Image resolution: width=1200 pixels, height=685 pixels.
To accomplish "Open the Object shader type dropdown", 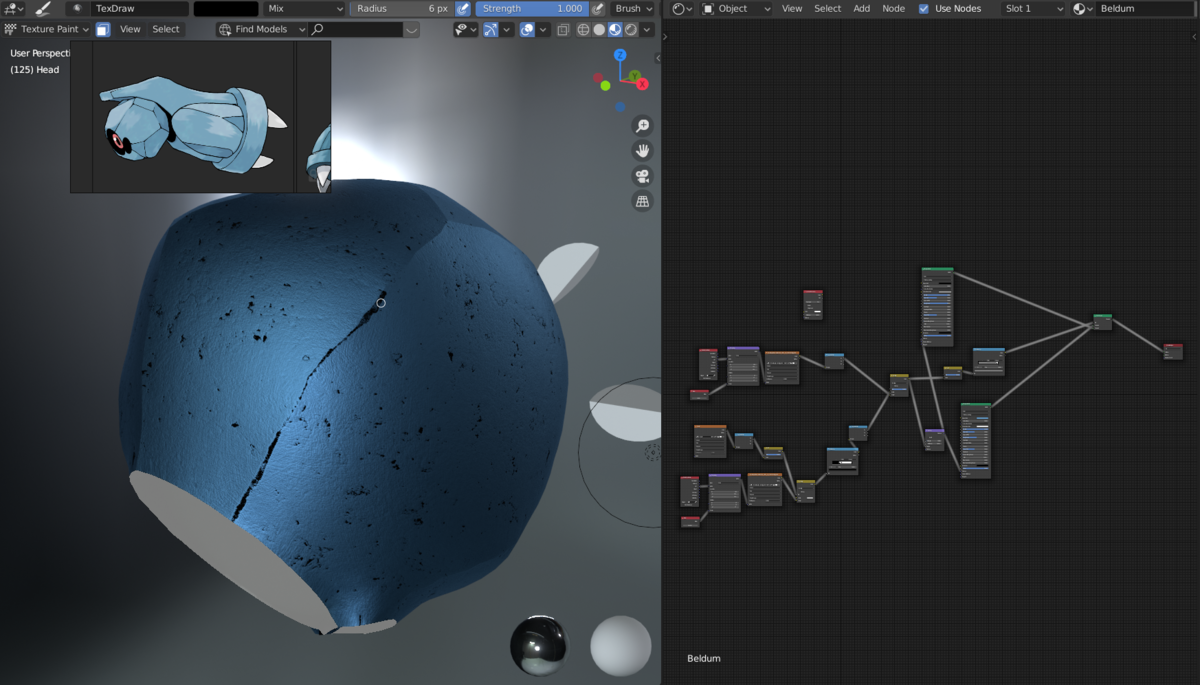I will tap(737, 8).
